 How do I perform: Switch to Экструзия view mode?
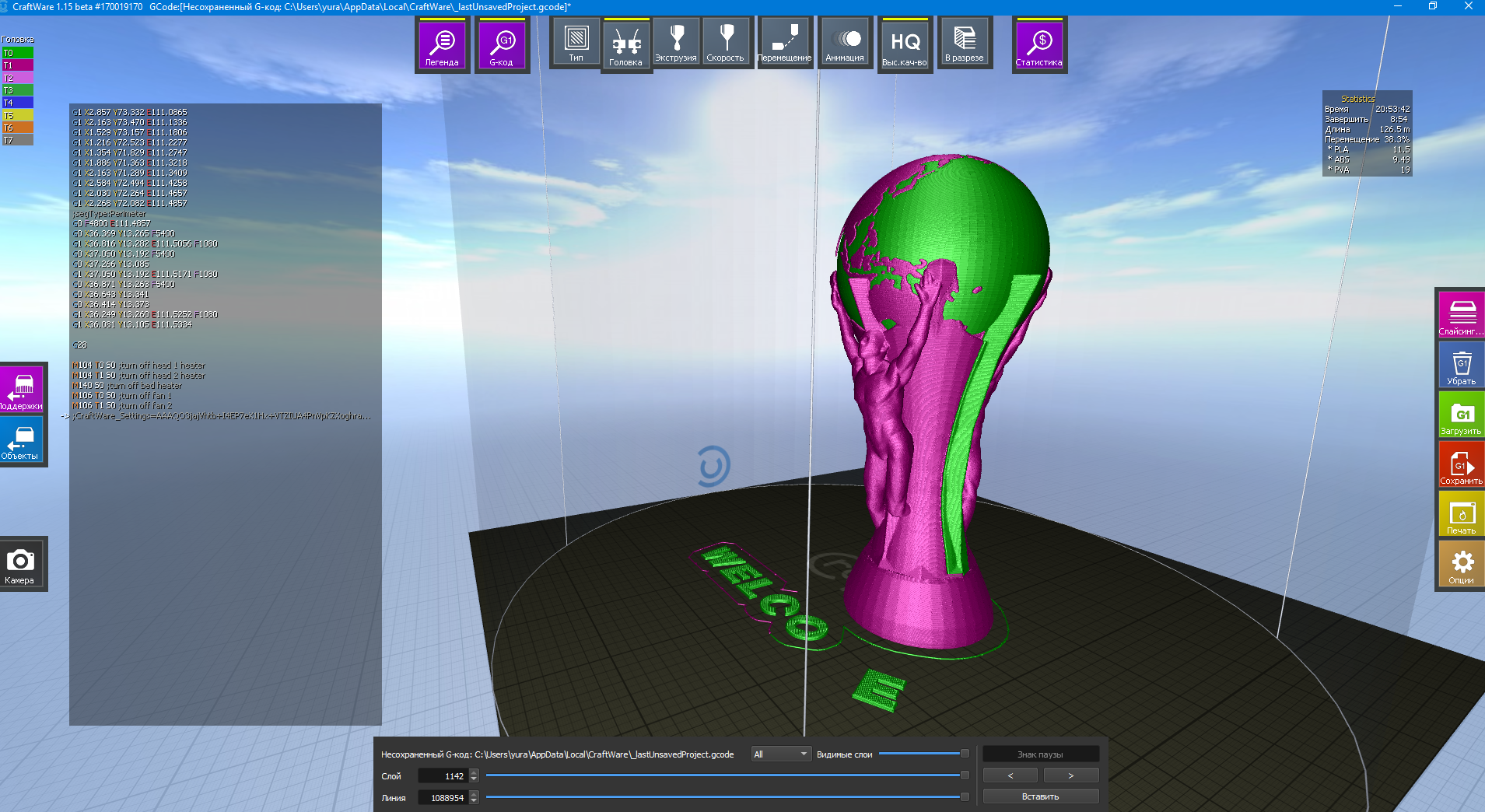675,42
